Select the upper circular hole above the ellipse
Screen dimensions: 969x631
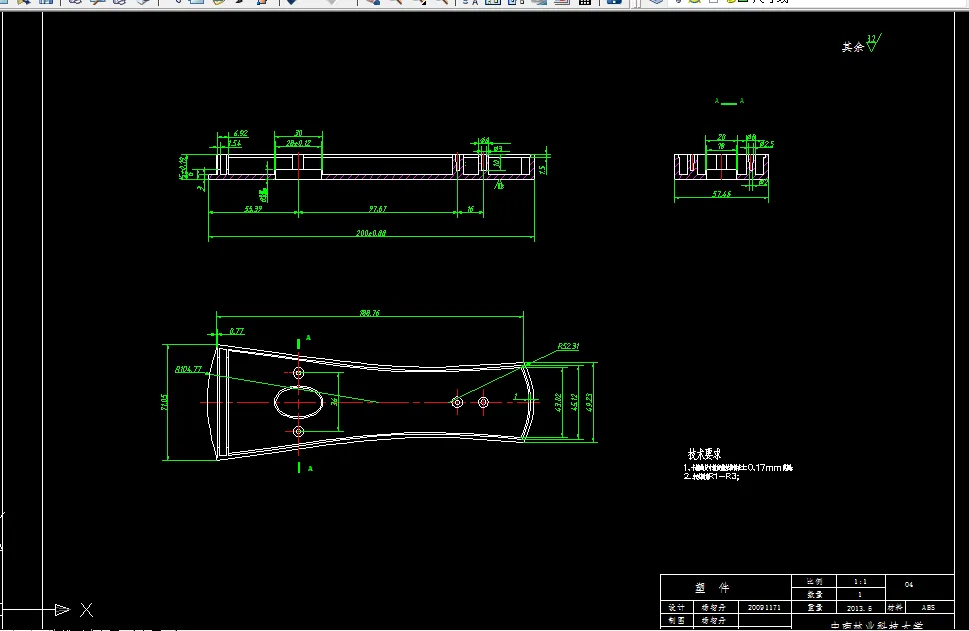tap(298, 373)
